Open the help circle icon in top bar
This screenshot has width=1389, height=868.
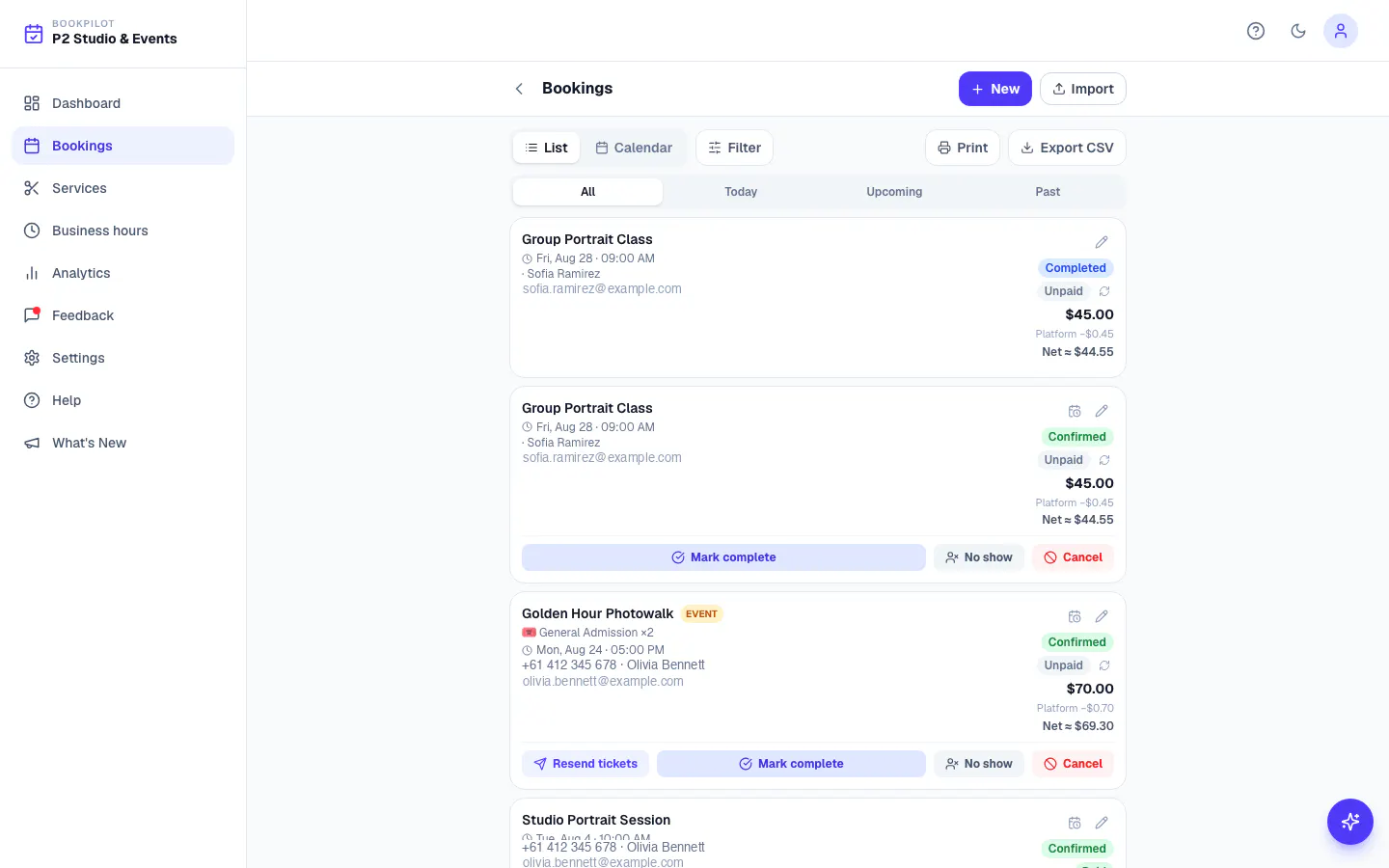(1256, 31)
